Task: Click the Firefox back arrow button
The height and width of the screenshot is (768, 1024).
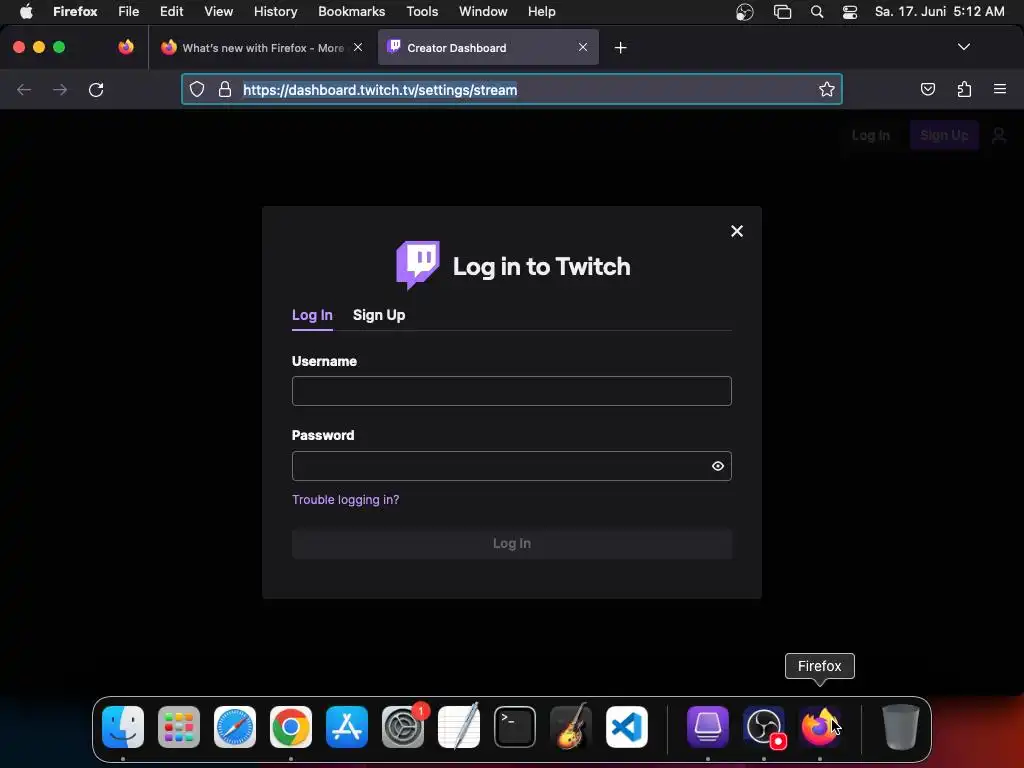Action: (x=24, y=89)
